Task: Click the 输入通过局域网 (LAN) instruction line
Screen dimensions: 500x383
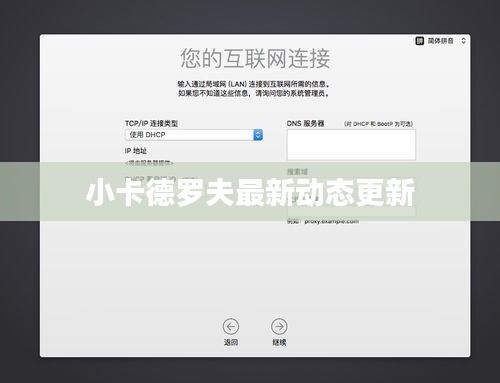Action: 254,84
